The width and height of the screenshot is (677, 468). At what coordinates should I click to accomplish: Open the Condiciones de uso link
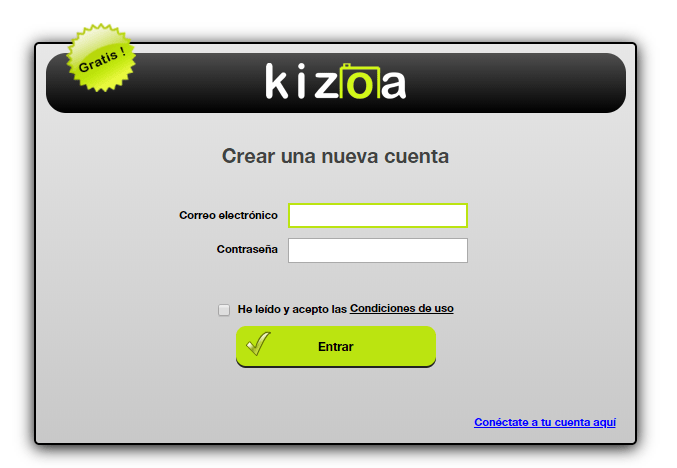tap(402, 308)
